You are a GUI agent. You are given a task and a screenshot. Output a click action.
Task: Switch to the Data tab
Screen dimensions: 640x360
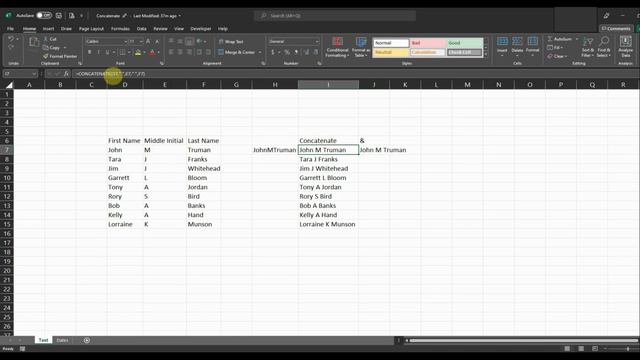142,29
